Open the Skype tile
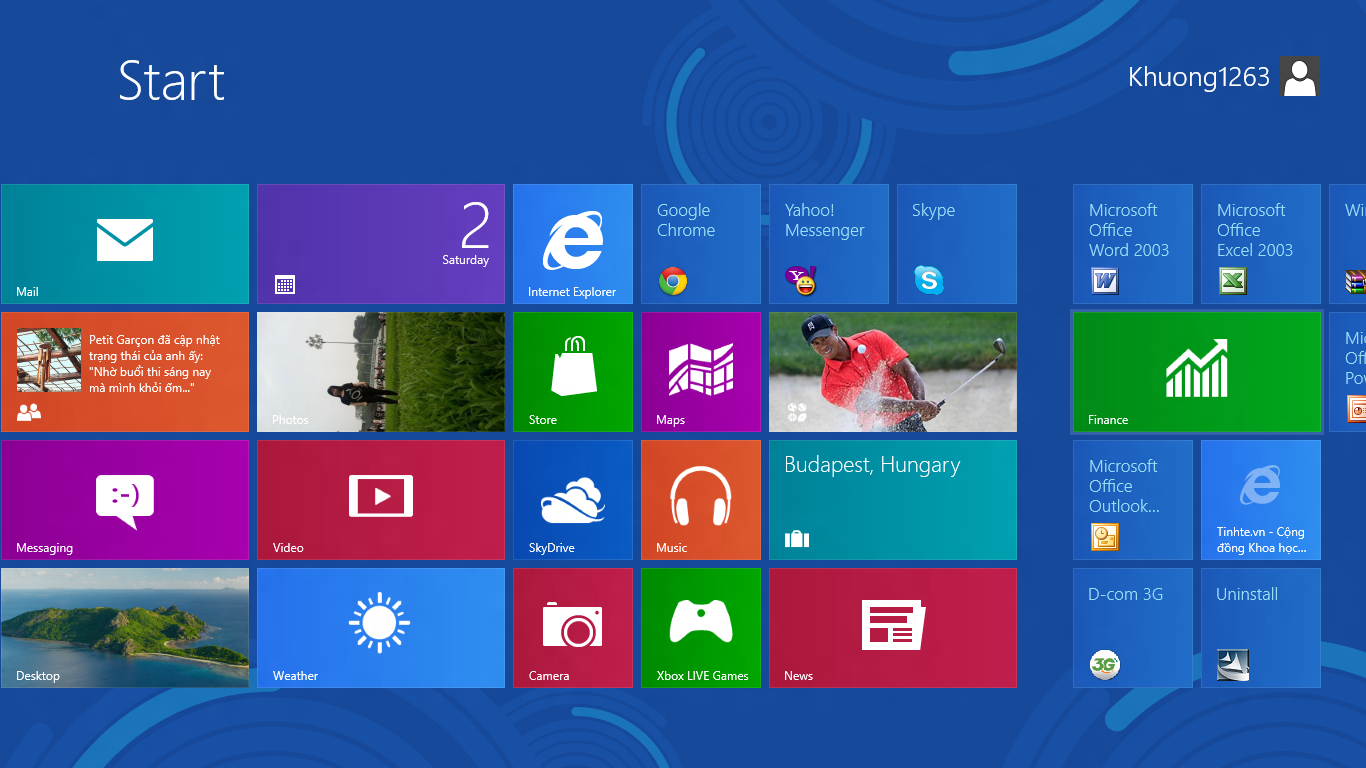This screenshot has width=1366, height=768. click(x=957, y=244)
